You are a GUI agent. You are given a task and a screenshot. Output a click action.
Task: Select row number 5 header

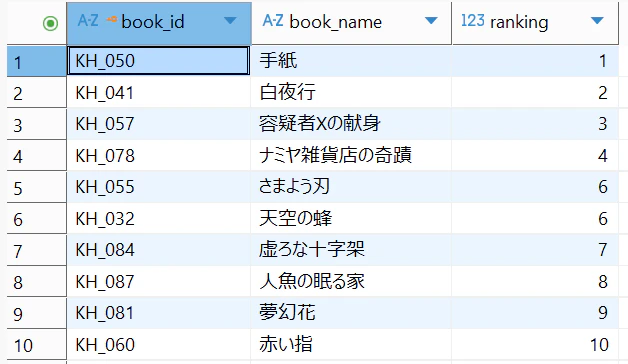click(36, 187)
